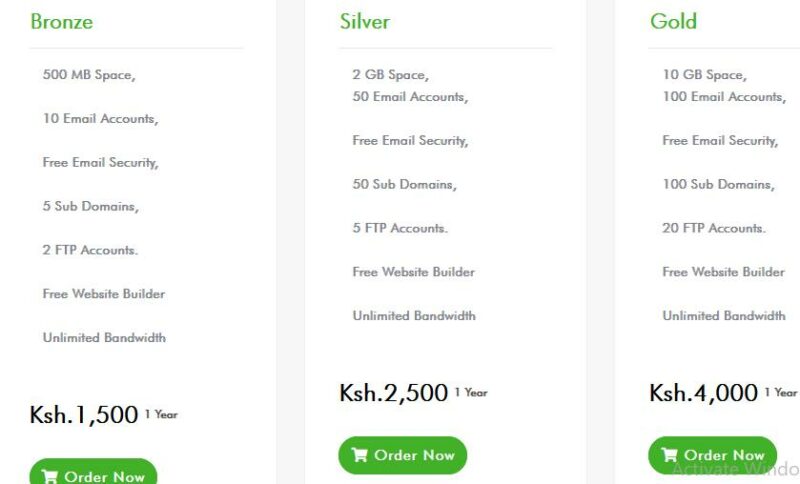
Task: Click 50 Email Accounts in Silver plan
Action: [410, 97]
